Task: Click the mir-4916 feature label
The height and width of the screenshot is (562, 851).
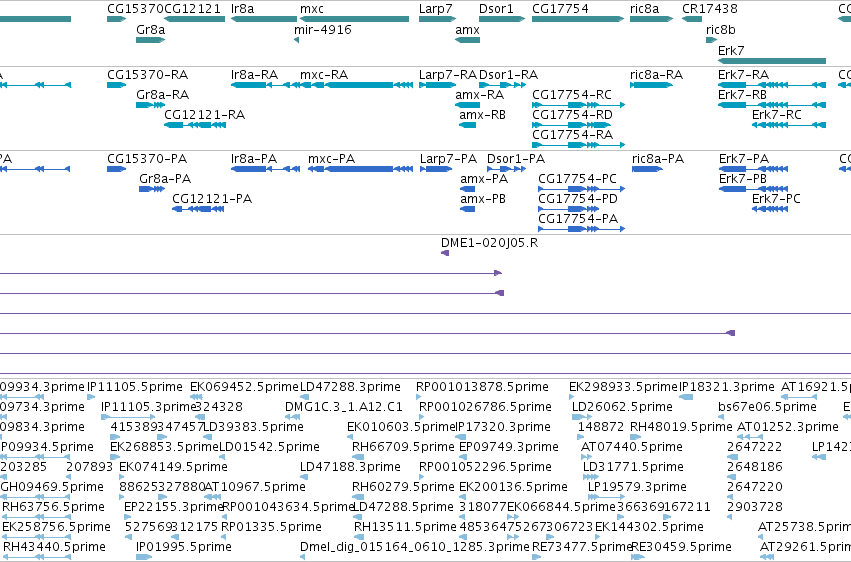Action: 322,30
